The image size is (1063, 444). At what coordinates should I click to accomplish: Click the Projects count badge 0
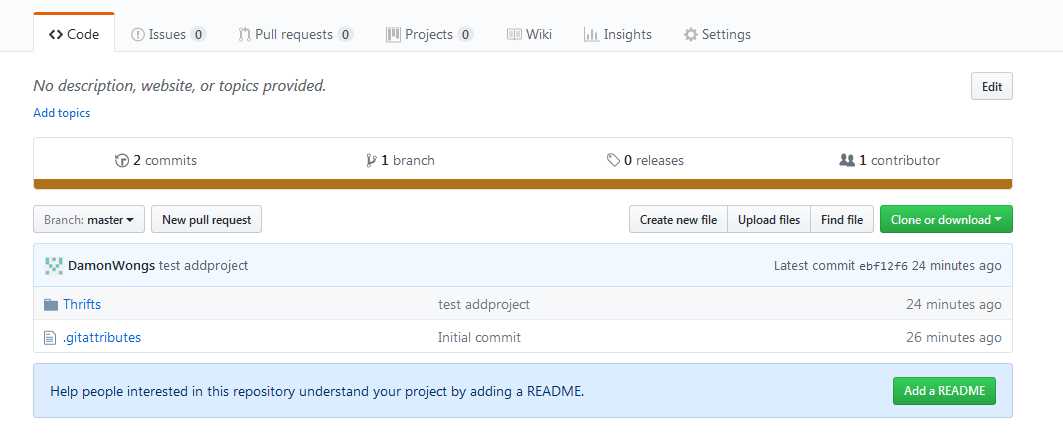point(465,35)
